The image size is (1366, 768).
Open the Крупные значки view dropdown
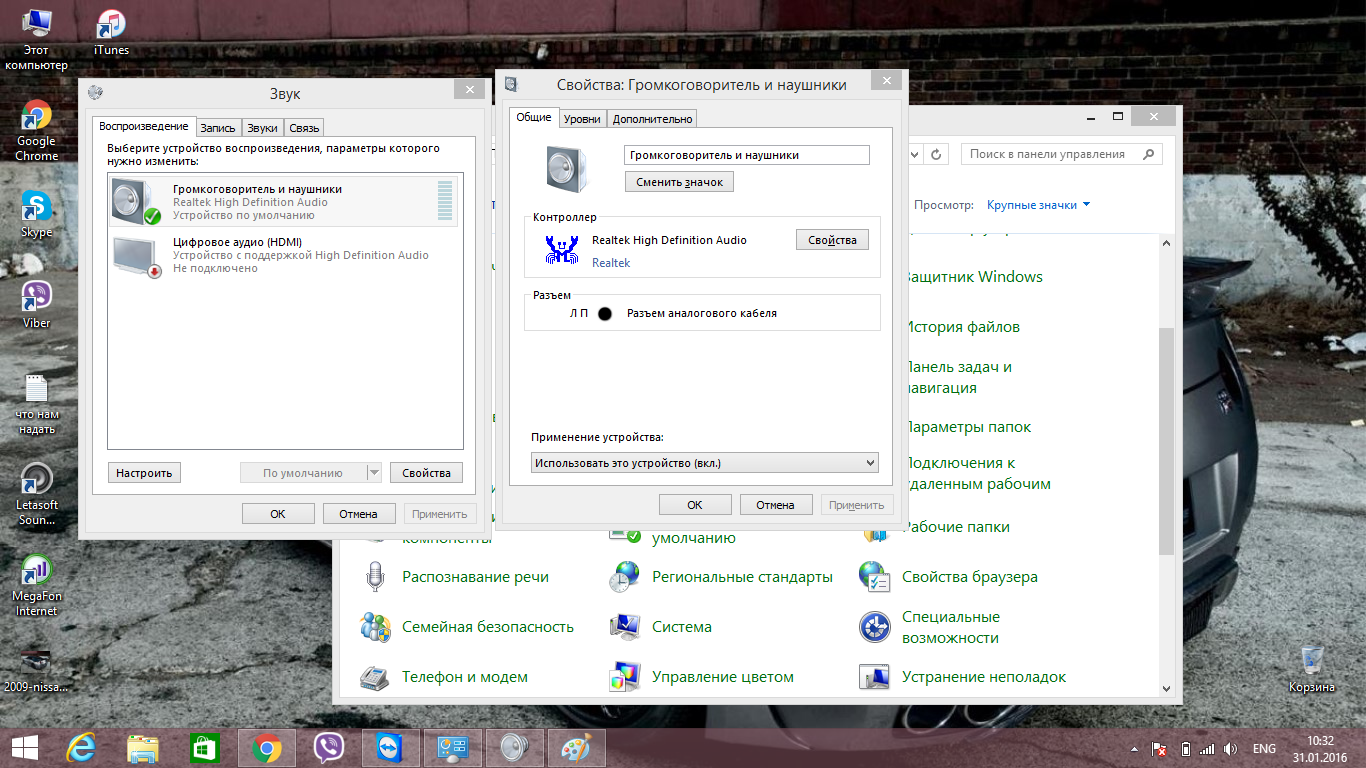click(x=1038, y=205)
